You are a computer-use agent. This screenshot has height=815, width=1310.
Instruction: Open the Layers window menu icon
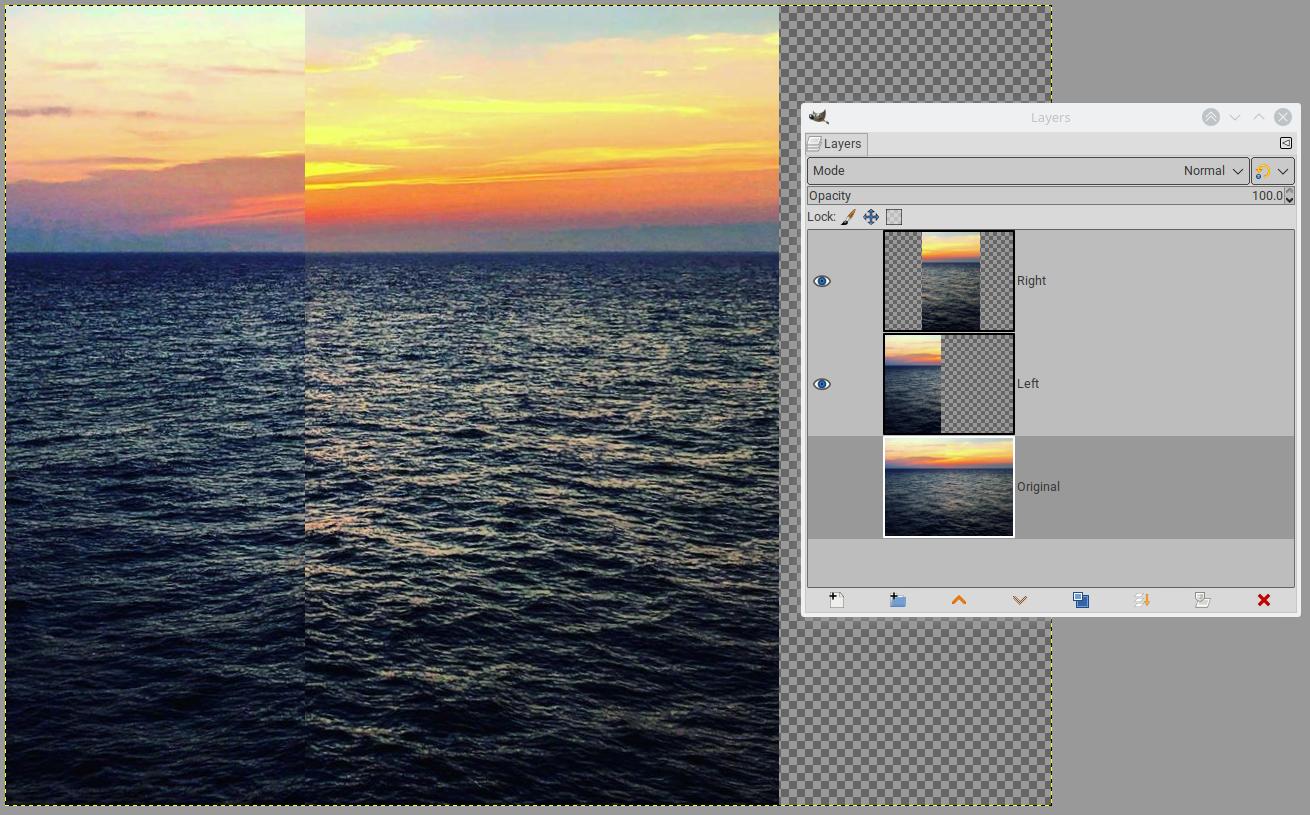pos(819,117)
